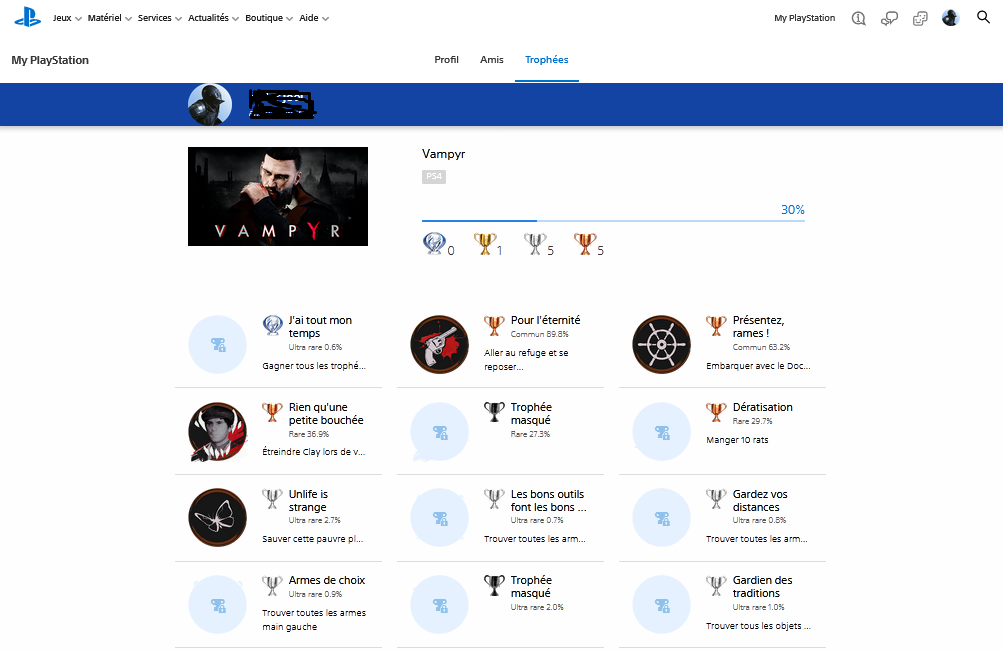Expand the Actualités dropdown menu
Screen dimensions: 1003x650
point(214,18)
